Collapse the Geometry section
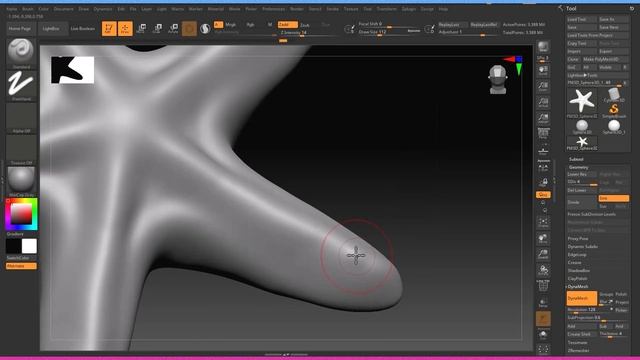Image resolution: width=640 pixels, height=360 pixels. pyautogui.click(x=578, y=167)
